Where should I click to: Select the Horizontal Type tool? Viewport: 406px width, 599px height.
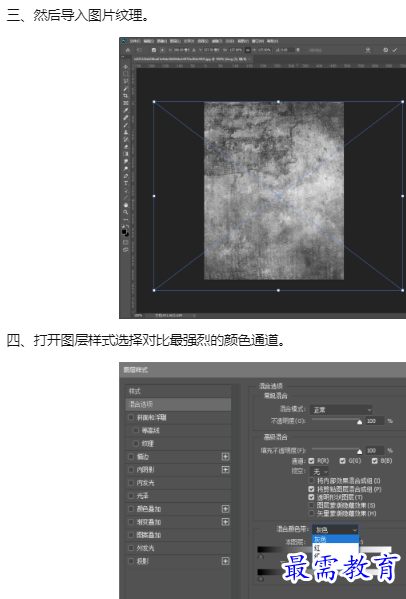(126, 183)
